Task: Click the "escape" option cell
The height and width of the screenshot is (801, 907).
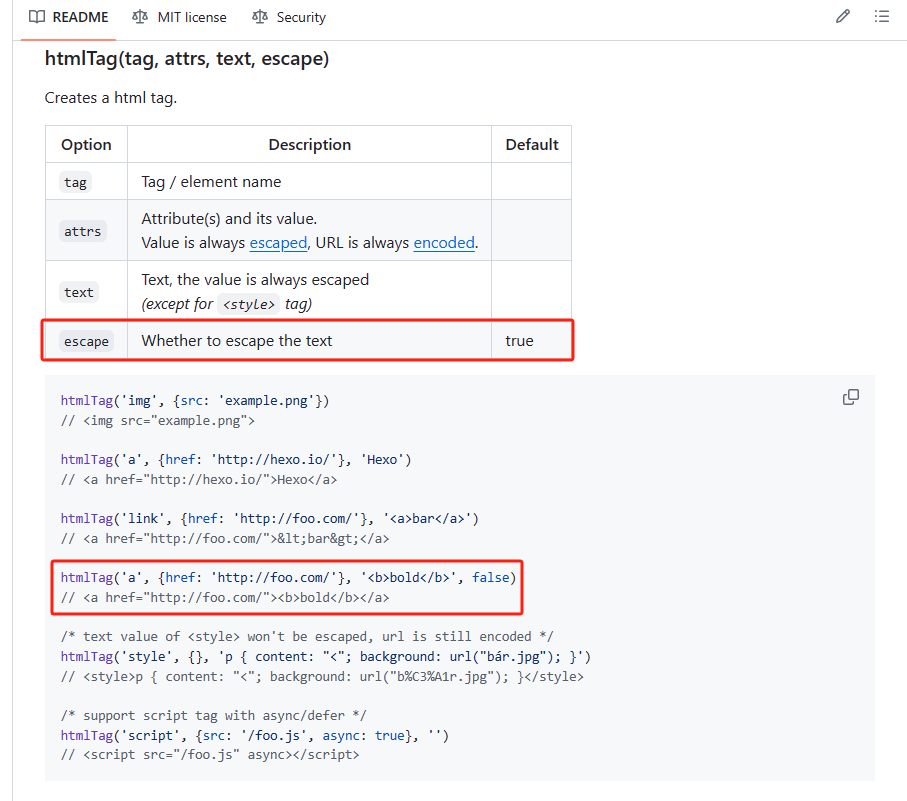Action: point(86,341)
